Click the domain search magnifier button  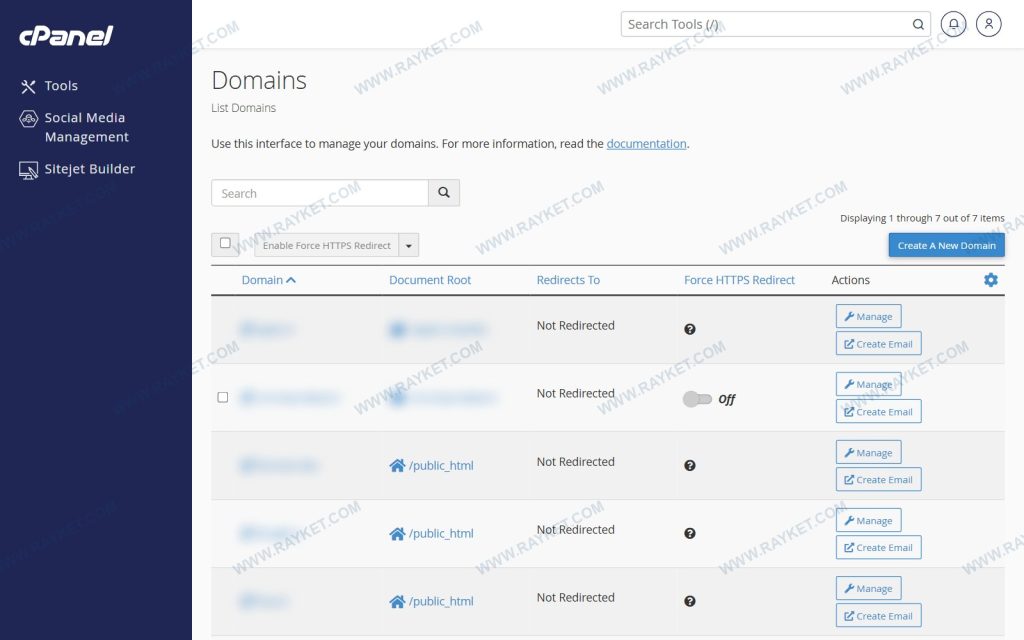coord(444,193)
